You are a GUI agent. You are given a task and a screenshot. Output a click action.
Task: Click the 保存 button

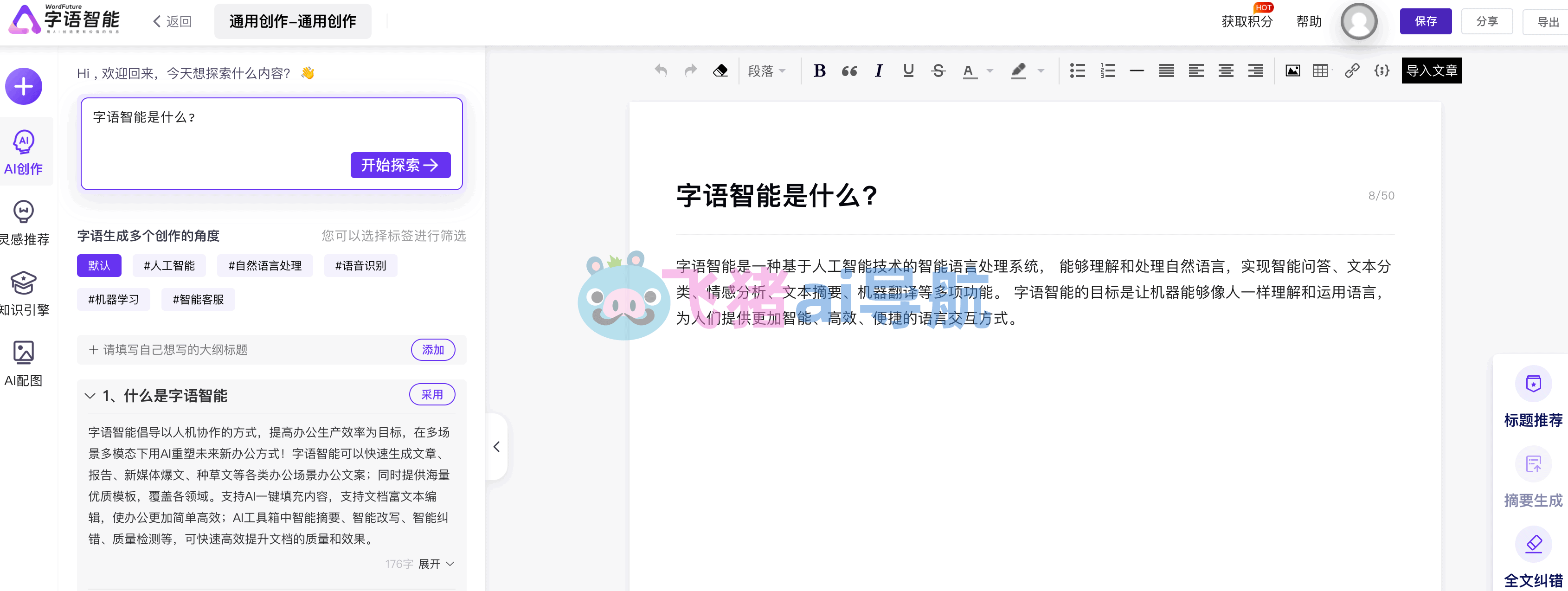(x=1426, y=21)
